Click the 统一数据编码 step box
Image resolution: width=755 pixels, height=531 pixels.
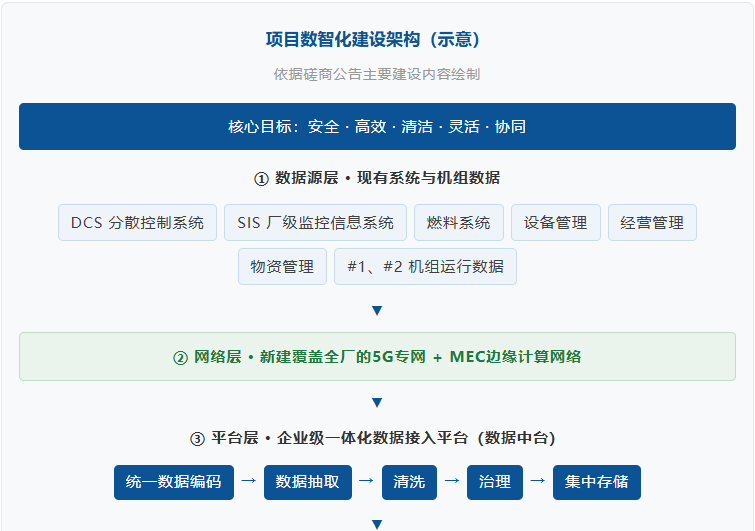point(174,482)
